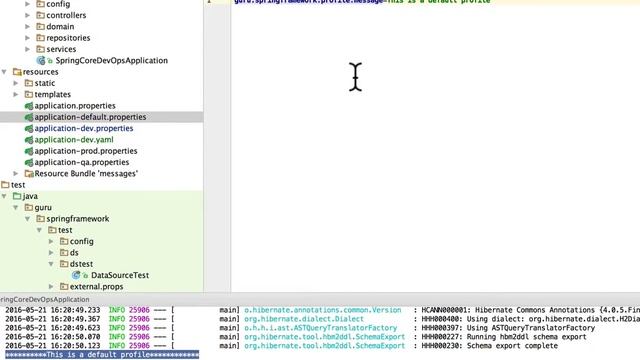Click highlighted 'This is a default profile' output

(102, 354)
